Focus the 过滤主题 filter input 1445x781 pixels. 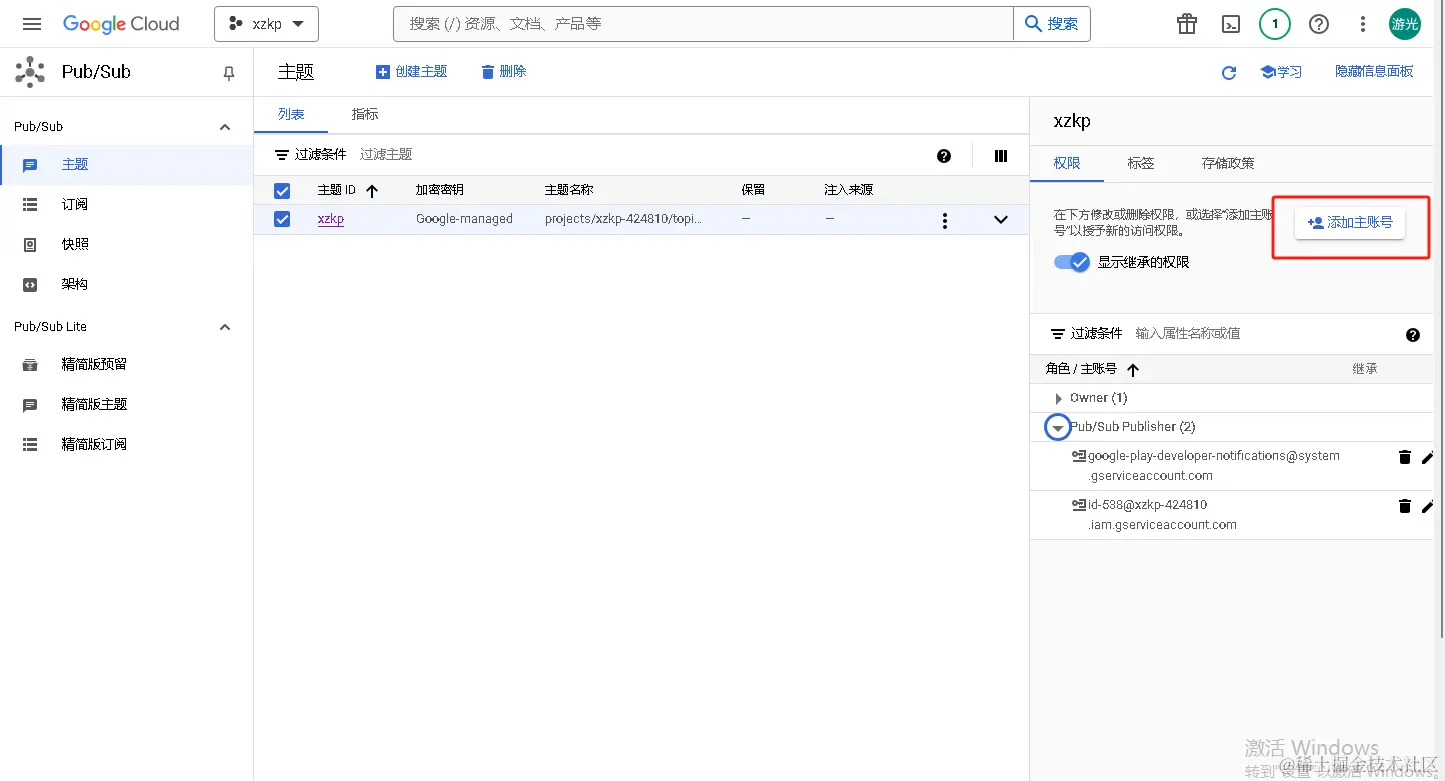point(640,155)
